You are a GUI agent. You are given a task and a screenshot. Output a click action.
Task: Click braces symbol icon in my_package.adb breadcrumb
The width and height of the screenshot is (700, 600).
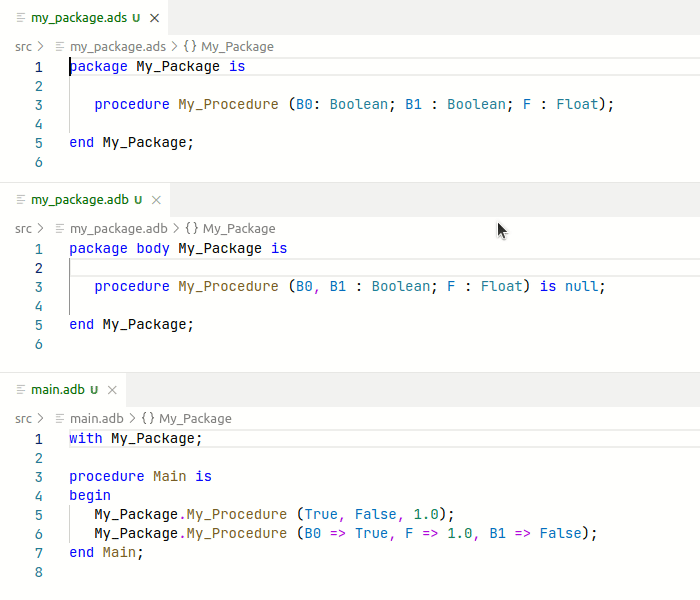pyautogui.click(x=192, y=229)
